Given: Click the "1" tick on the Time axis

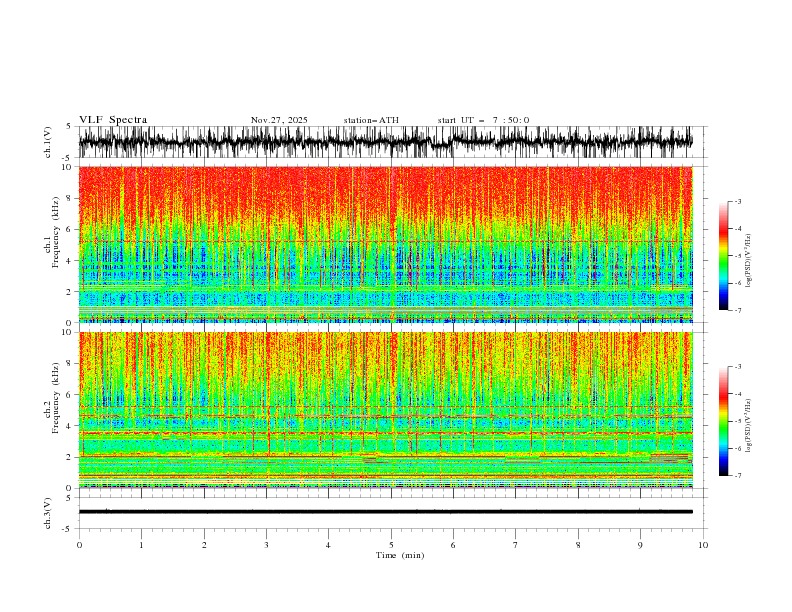Looking at the screenshot, I should coord(141,545).
